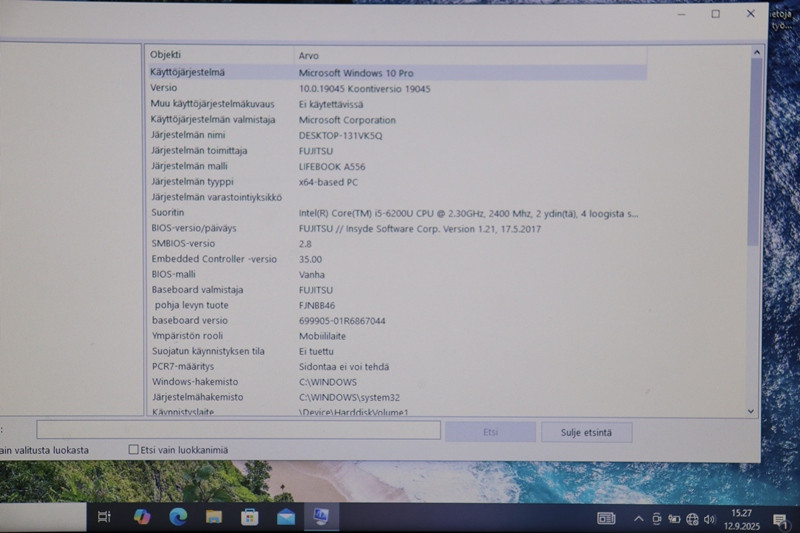
Task: Click the System Information taskbar icon
Action: pos(321,517)
